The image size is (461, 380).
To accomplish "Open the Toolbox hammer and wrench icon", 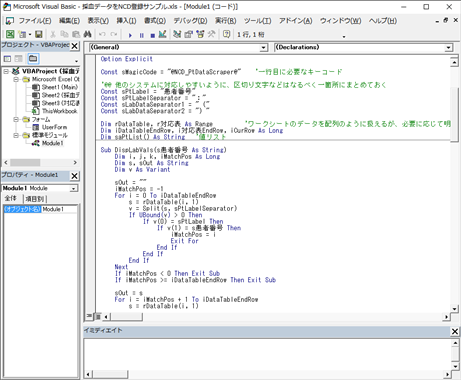I will (211, 34).
